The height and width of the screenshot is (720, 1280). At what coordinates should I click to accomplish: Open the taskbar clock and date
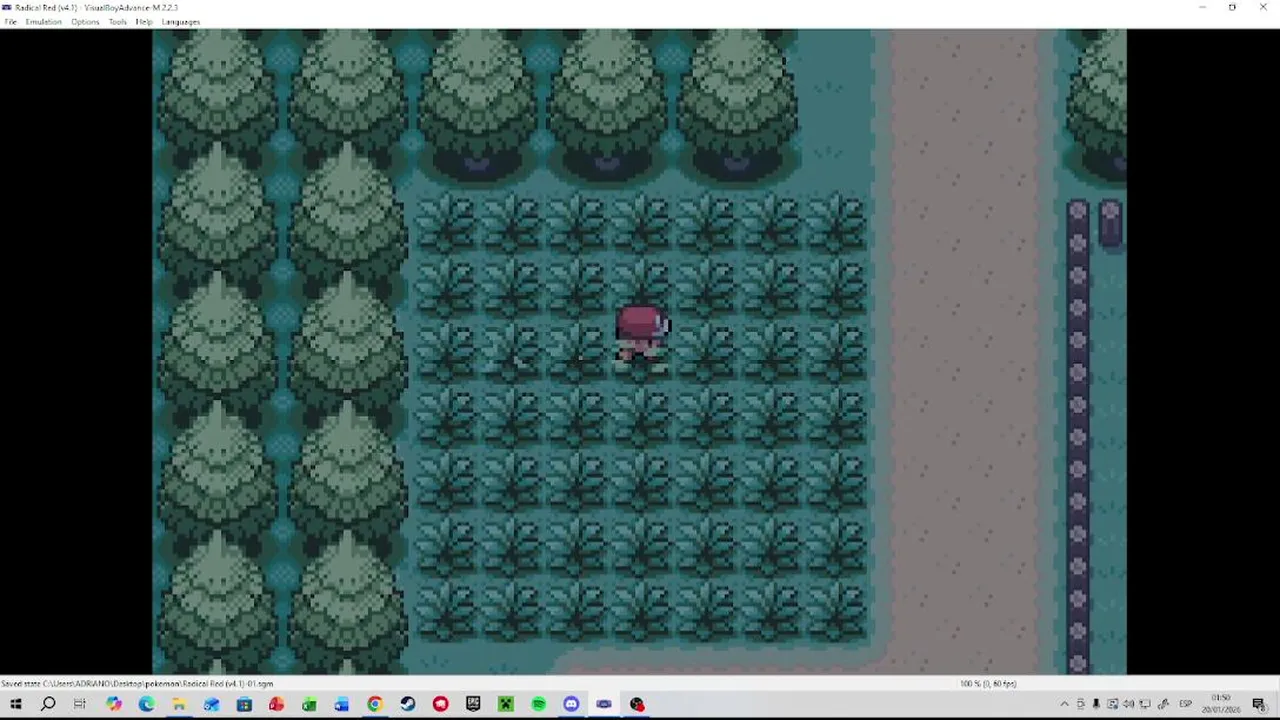(x=1222, y=704)
